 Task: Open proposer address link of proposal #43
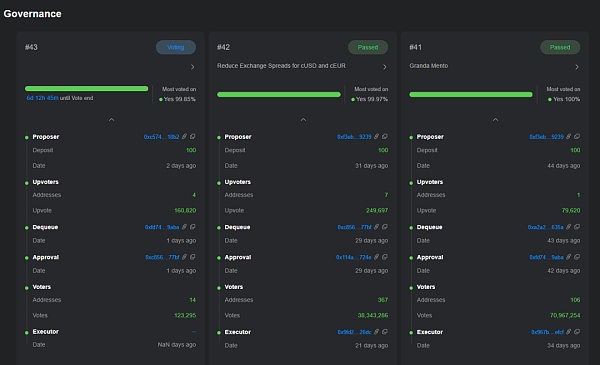pyautogui.click(x=161, y=137)
